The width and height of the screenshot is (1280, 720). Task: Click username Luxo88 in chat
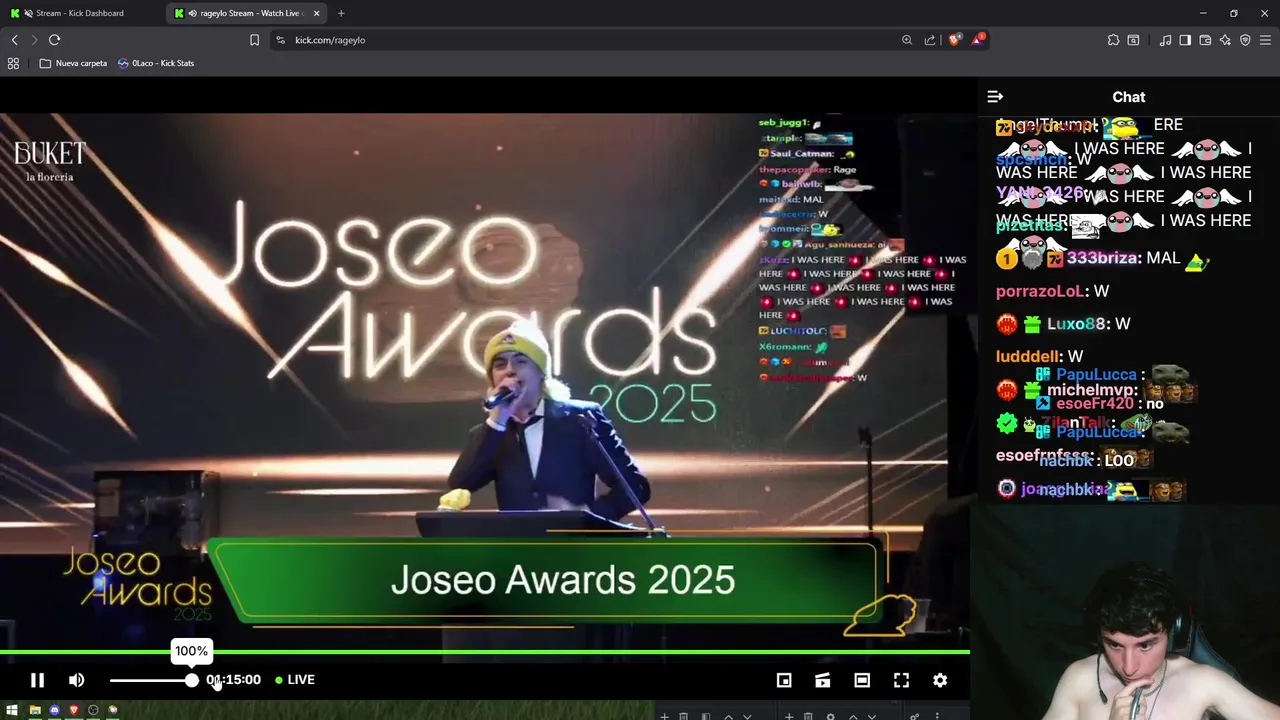point(1076,324)
